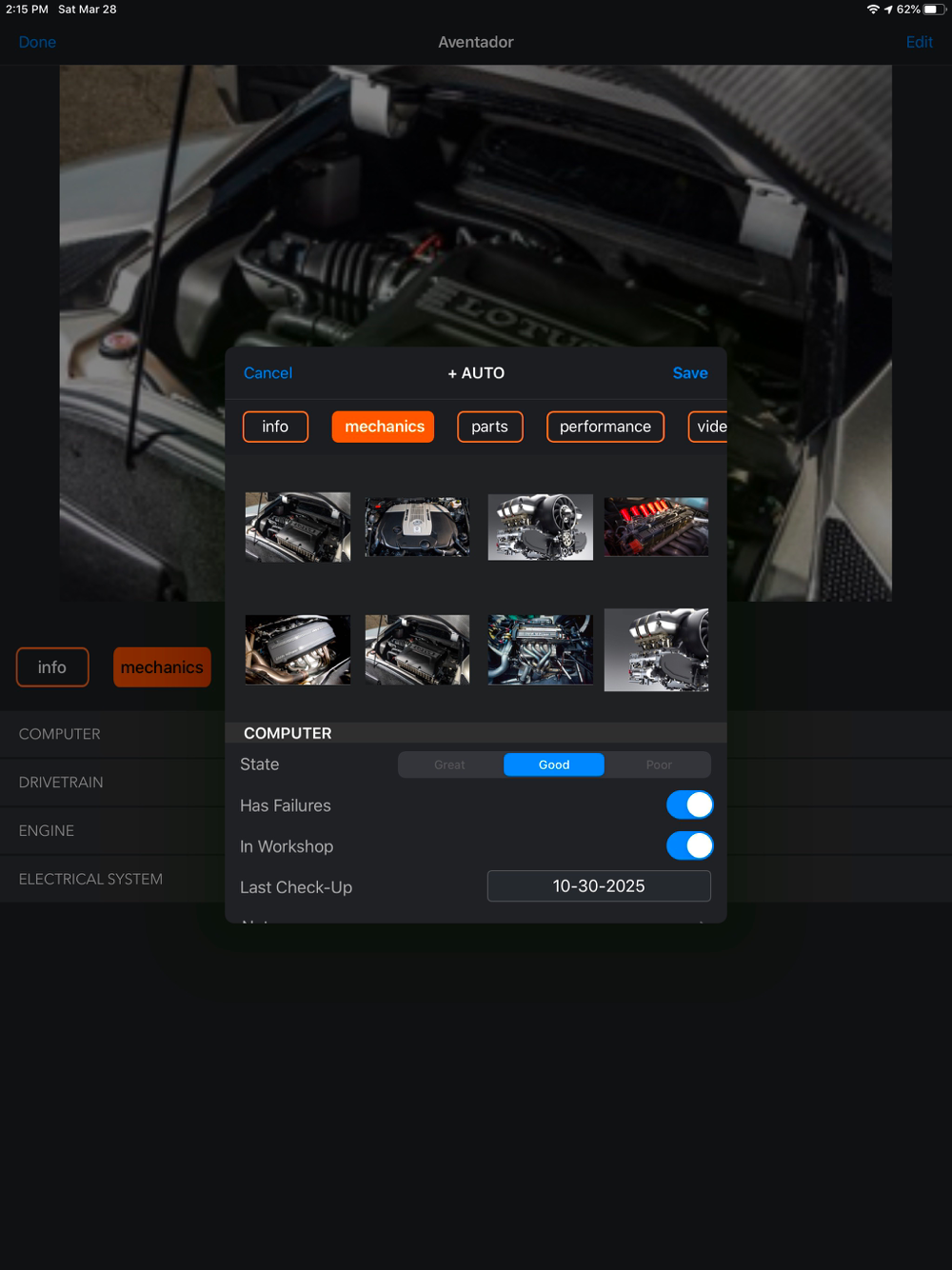Set State to Good
Image resolution: width=952 pixels, height=1270 pixels.
point(554,764)
